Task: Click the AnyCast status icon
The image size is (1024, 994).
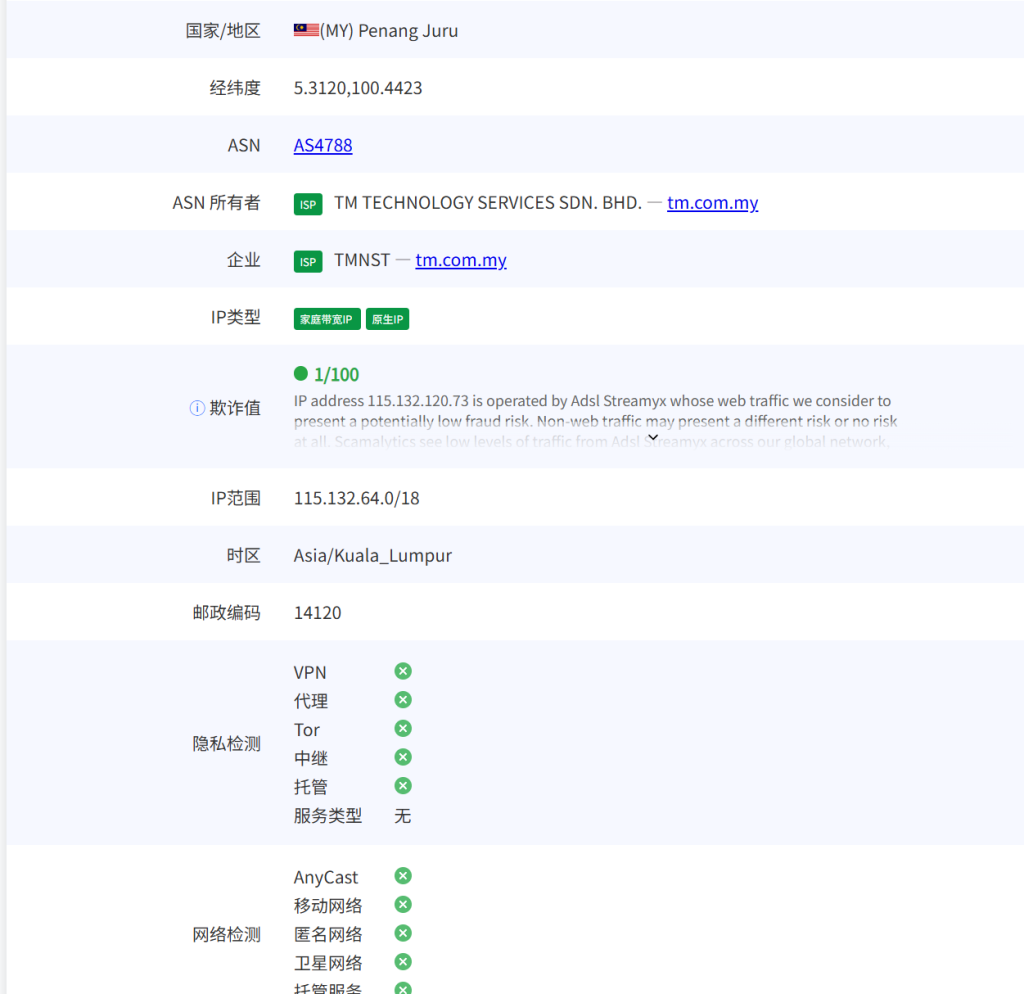Action: tap(403, 876)
